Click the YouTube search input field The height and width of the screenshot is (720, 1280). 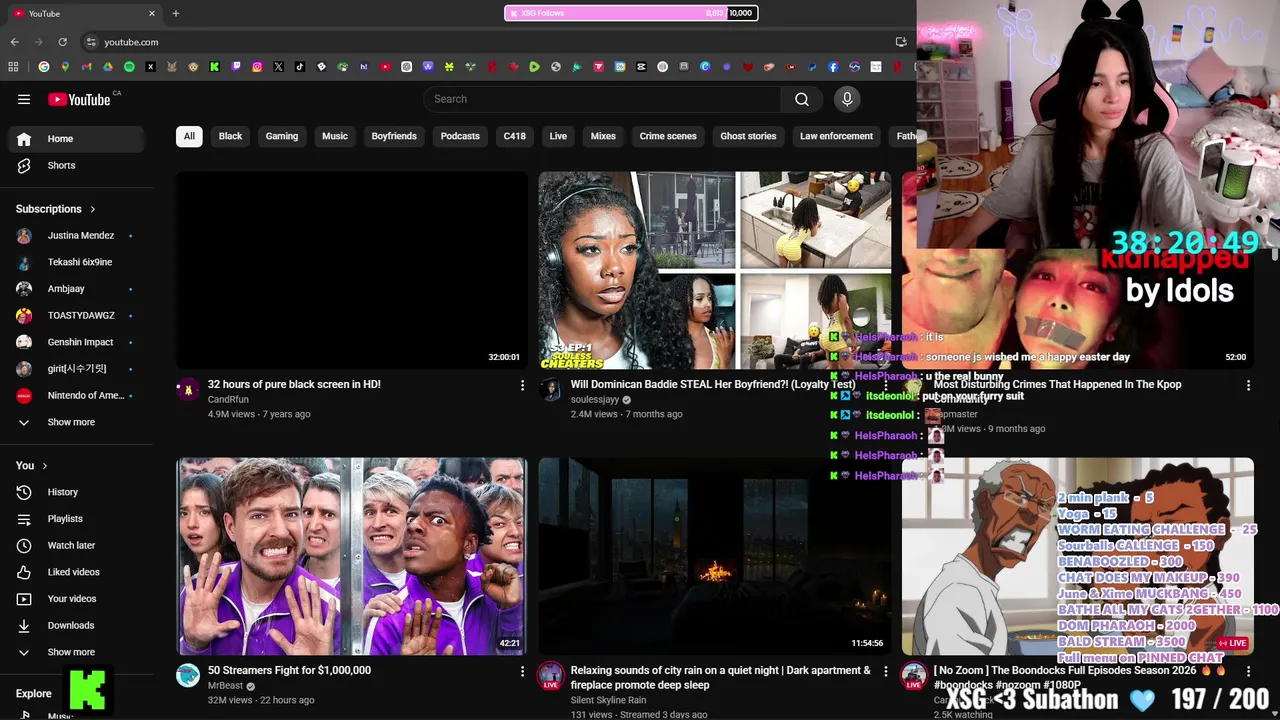[602, 99]
